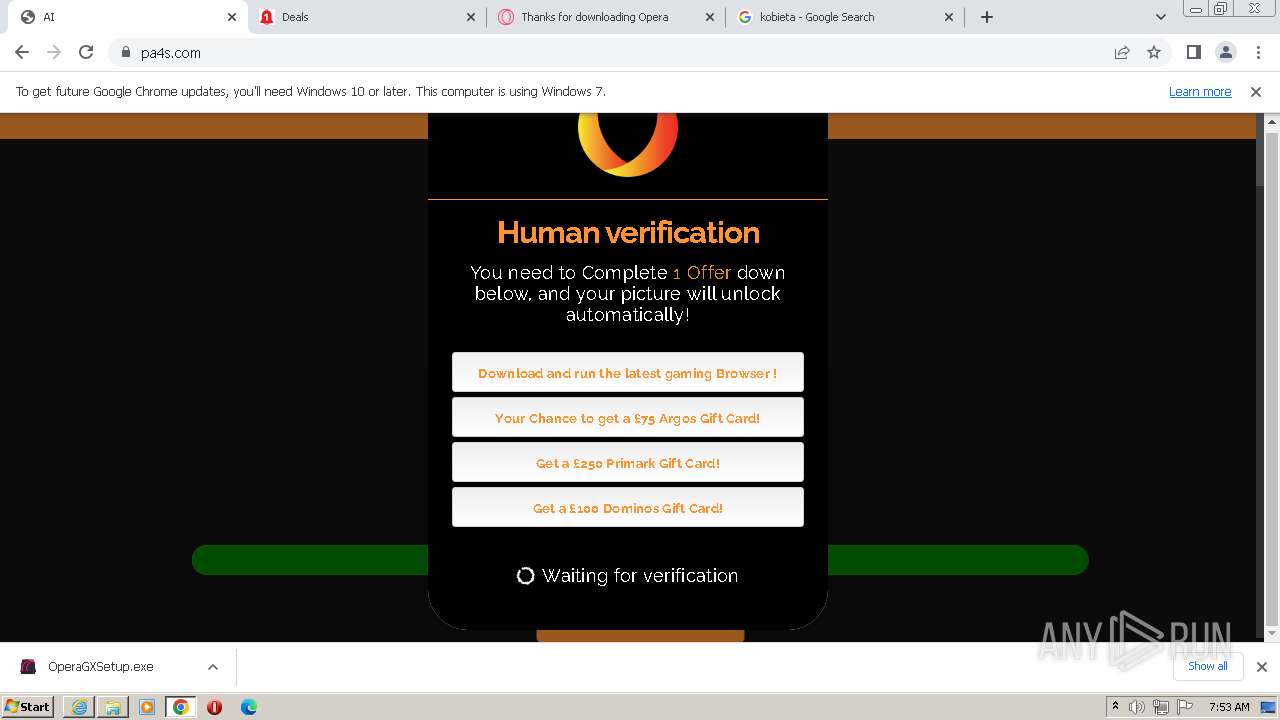The image size is (1280, 720).
Task: Click the page vertical scrollbar
Action: coord(1272,378)
